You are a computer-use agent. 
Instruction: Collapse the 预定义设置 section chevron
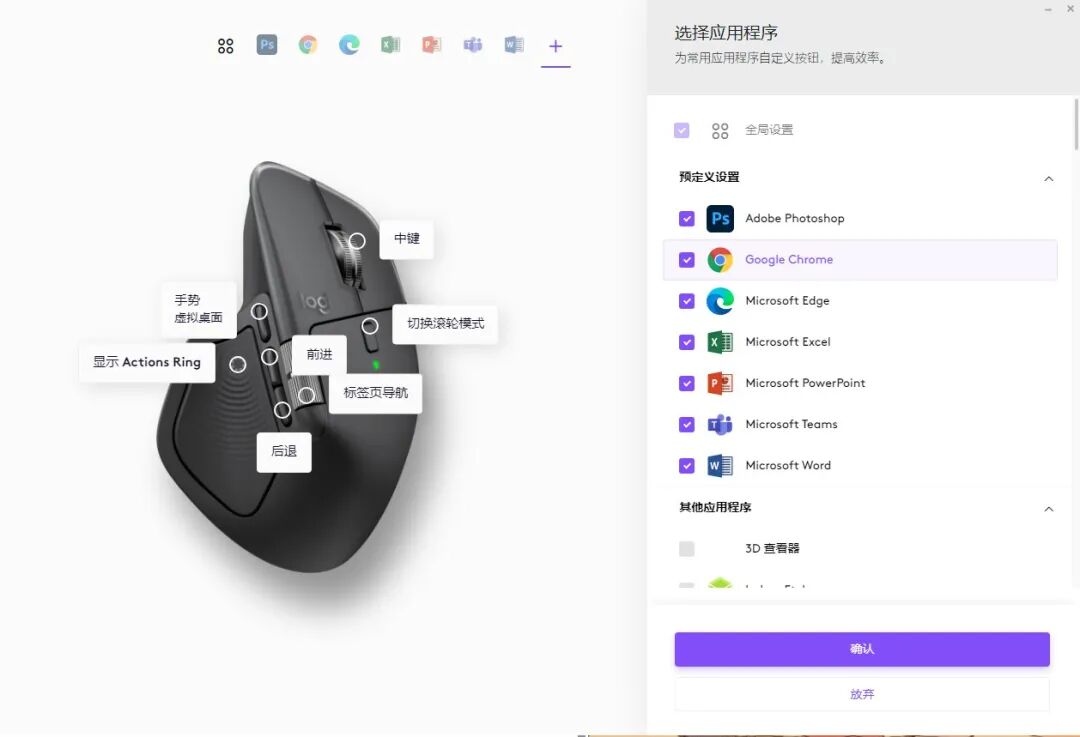pyautogui.click(x=1048, y=178)
